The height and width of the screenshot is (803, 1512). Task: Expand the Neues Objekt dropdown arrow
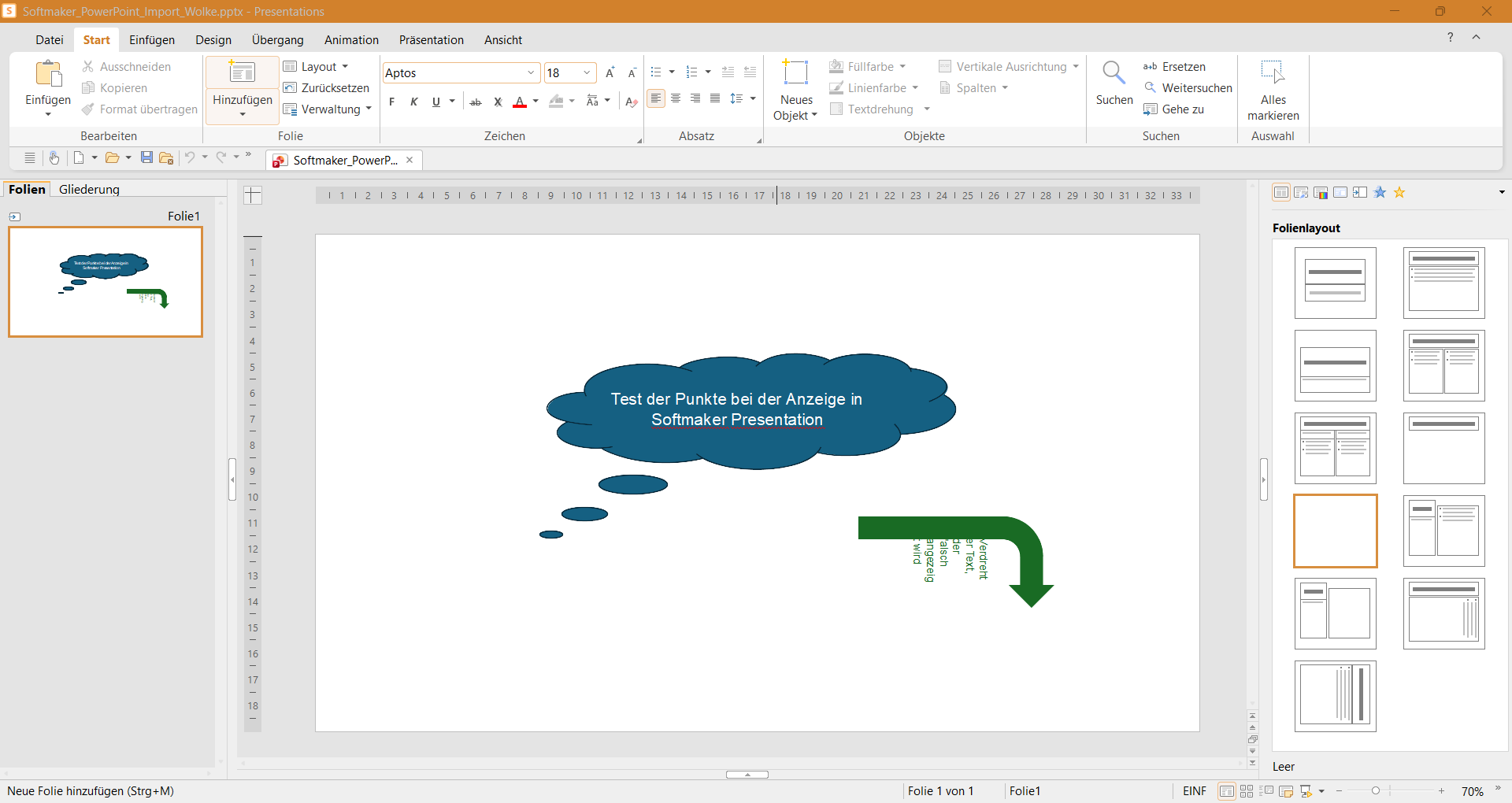[814, 116]
